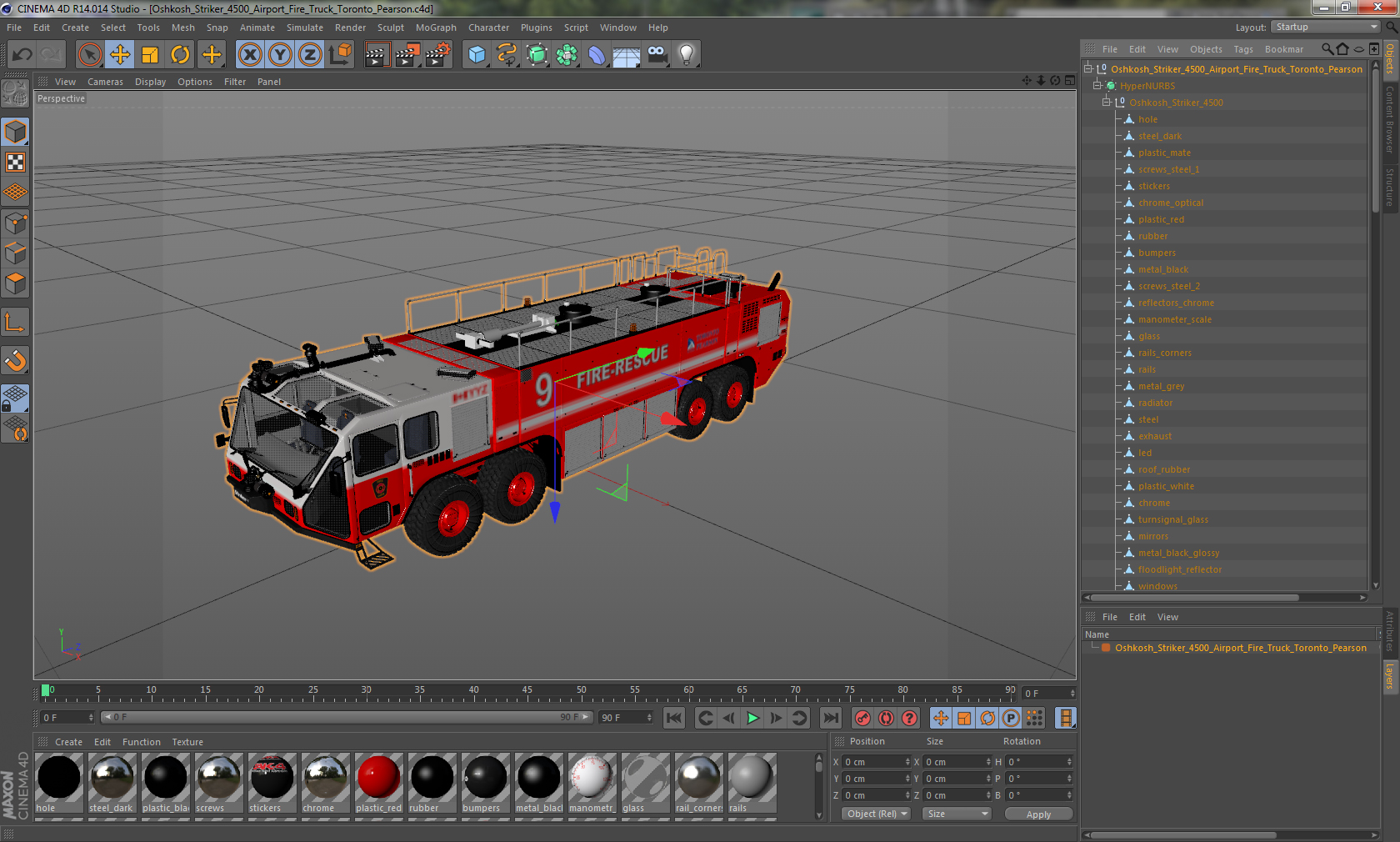Select the plastic_red material swatch
Screen dimensions: 1400x842
[378, 784]
